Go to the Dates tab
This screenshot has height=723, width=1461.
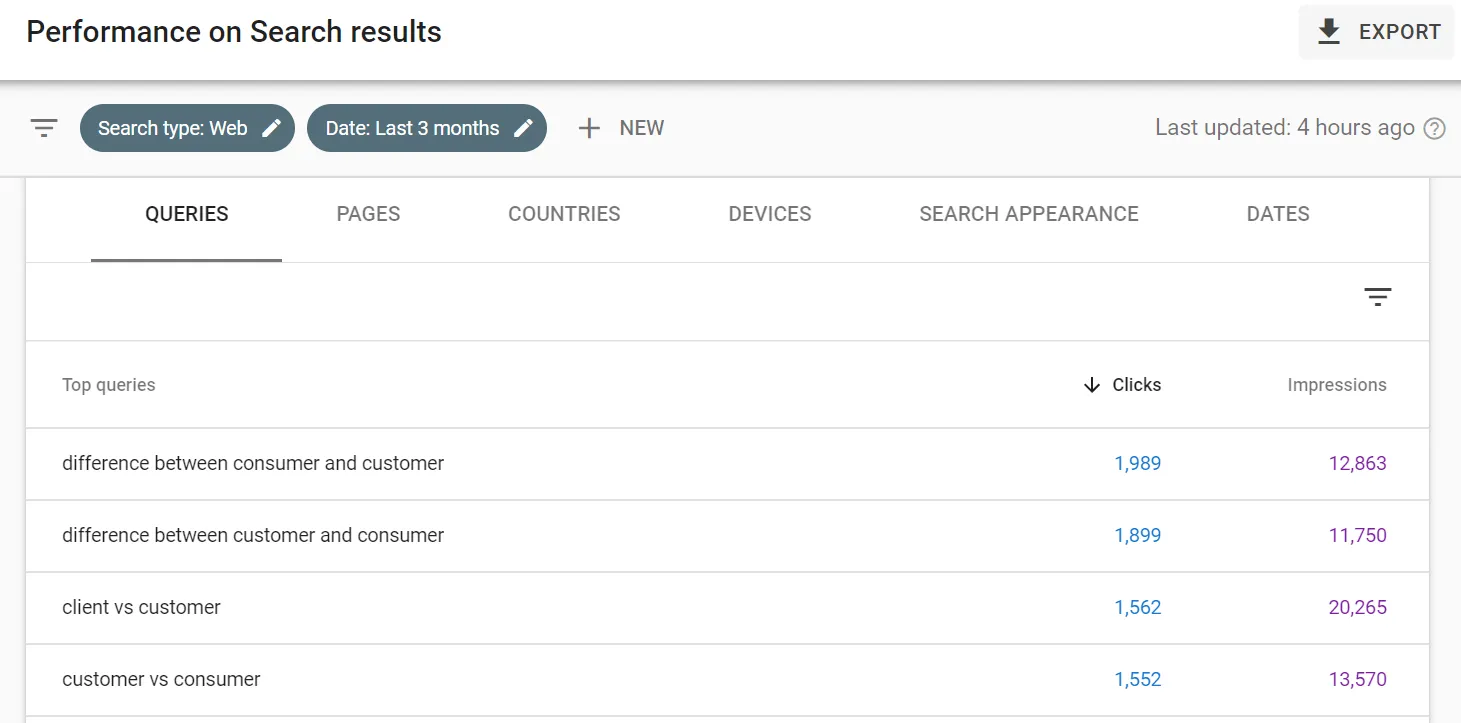(x=1278, y=214)
